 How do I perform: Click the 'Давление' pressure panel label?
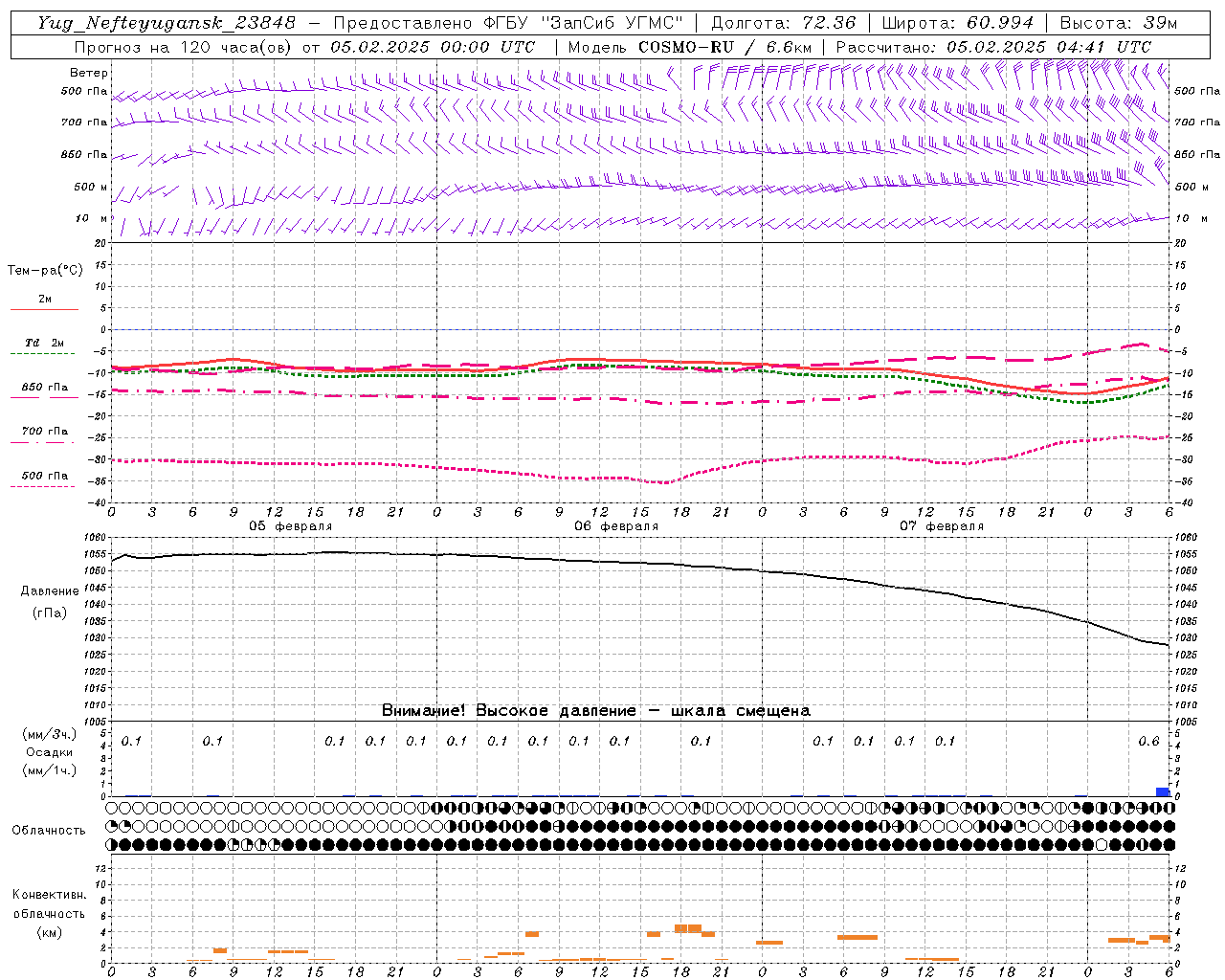tap(50, 591)
